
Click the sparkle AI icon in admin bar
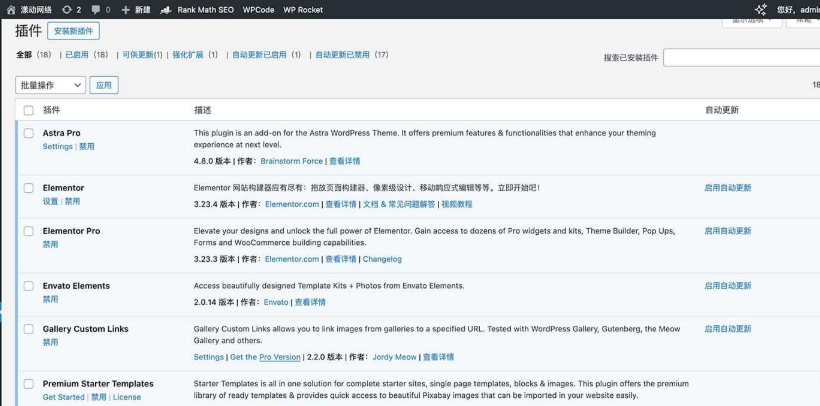[x=761, y=9]
